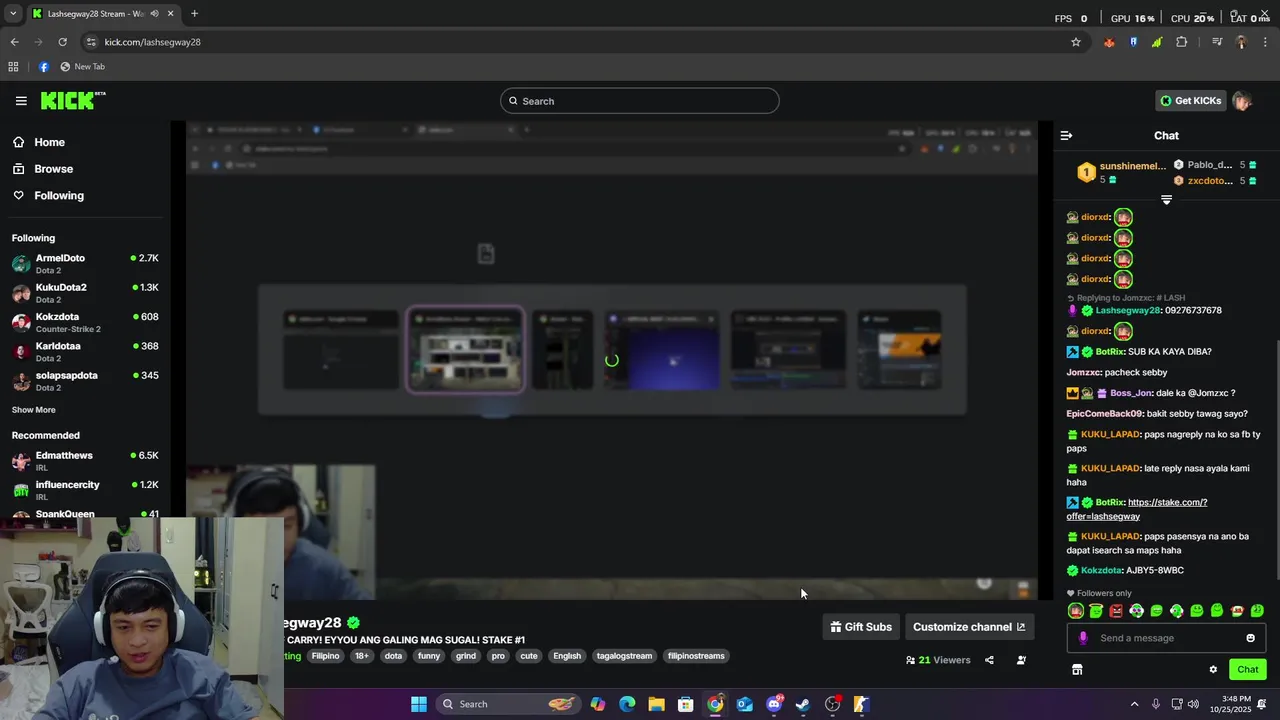Click the KICK logo
Viewport: 1280px width, 720px height.
(x=73, y=100)
